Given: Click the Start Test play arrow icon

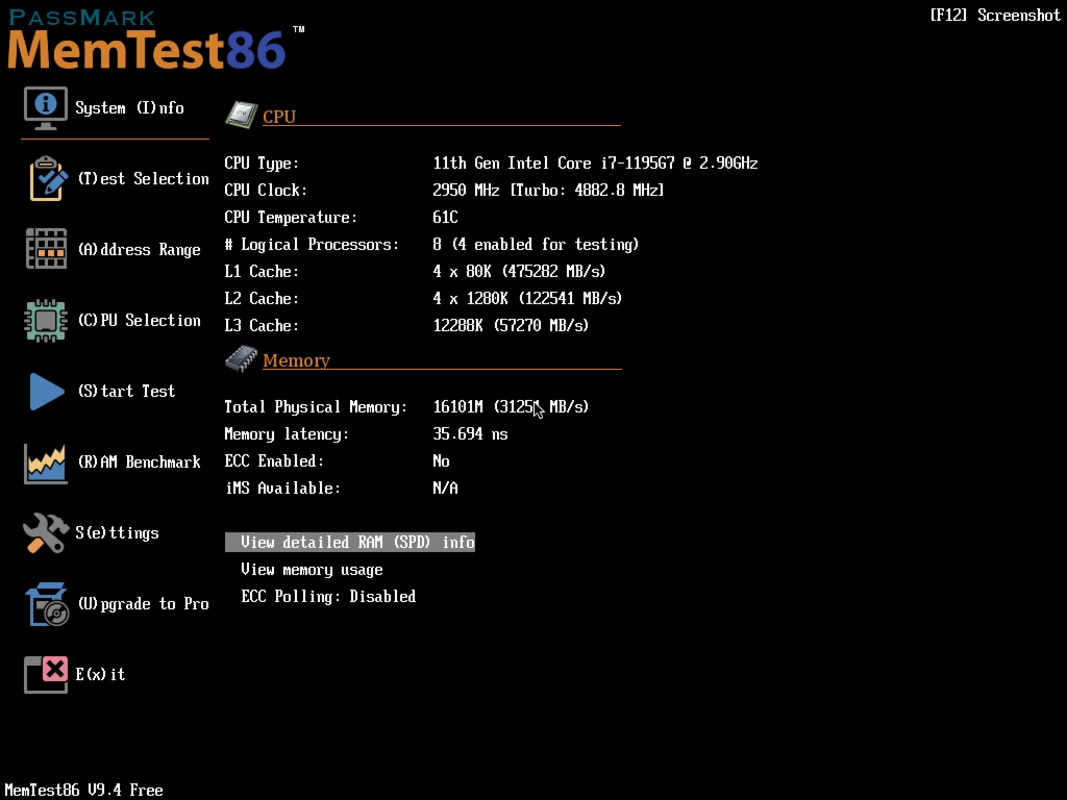Looking at the screenshot, I should (46, 391).
